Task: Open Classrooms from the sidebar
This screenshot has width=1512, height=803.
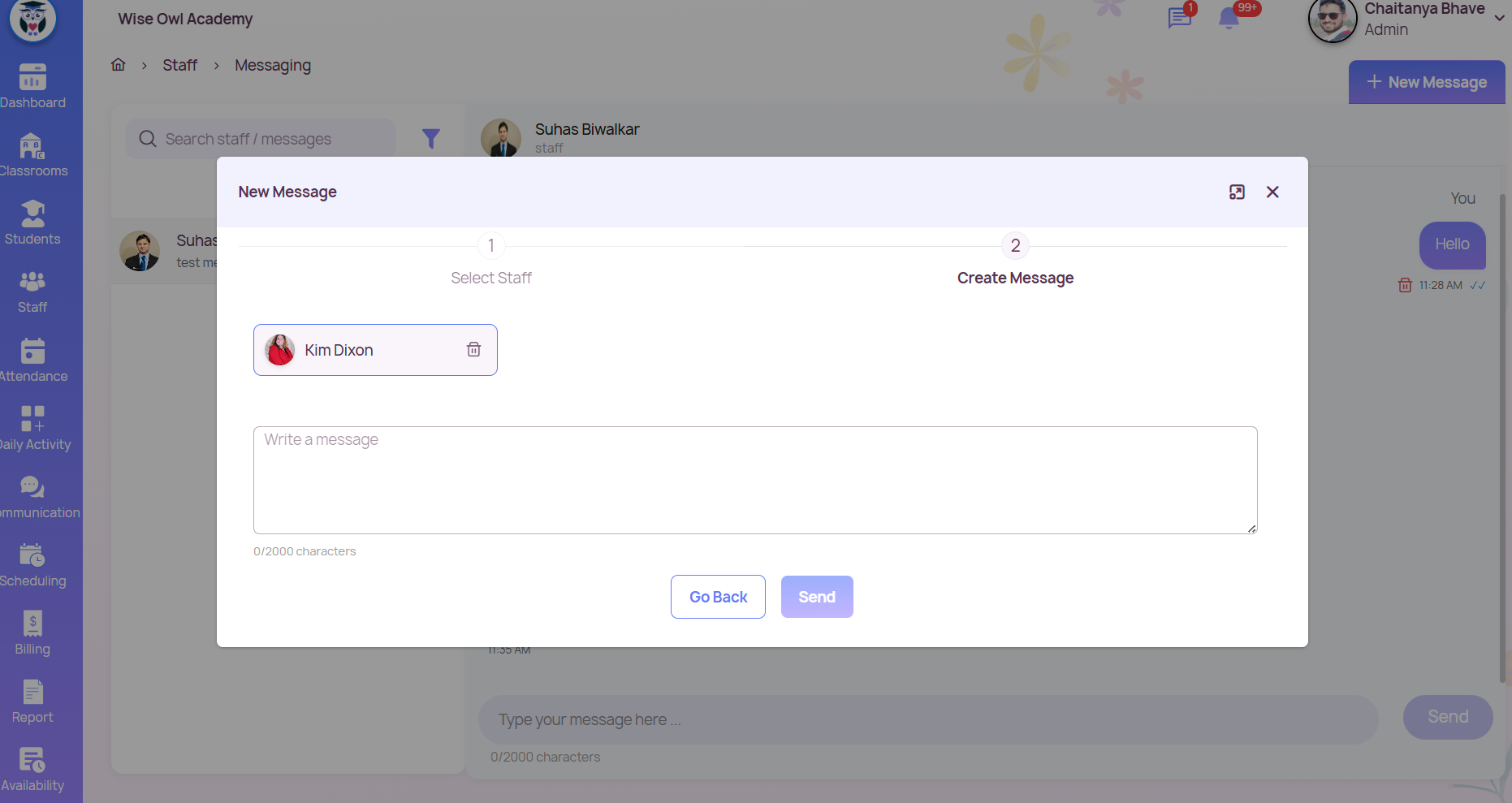Action: [x=32, y=154]
